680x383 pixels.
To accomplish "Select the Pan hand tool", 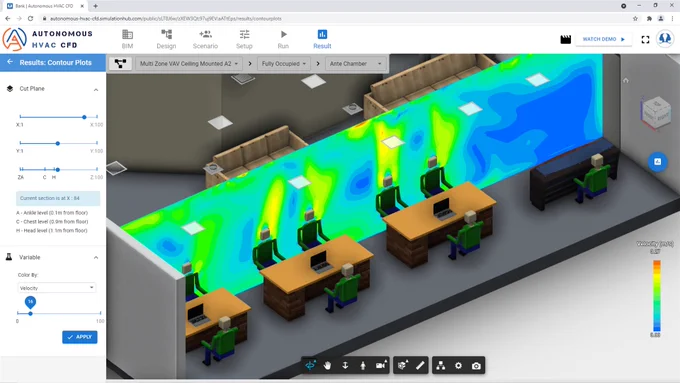I will point(327,366).
